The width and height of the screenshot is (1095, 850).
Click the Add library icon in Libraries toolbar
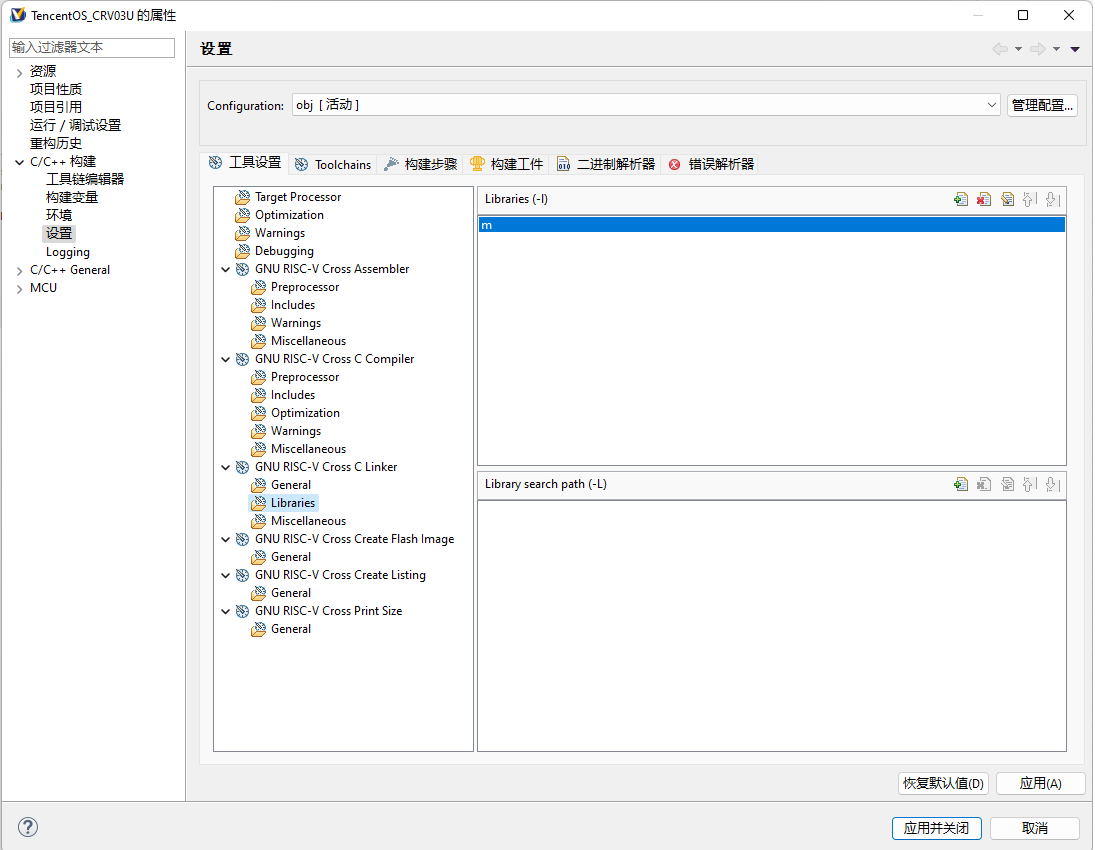[x=961, y=199]
